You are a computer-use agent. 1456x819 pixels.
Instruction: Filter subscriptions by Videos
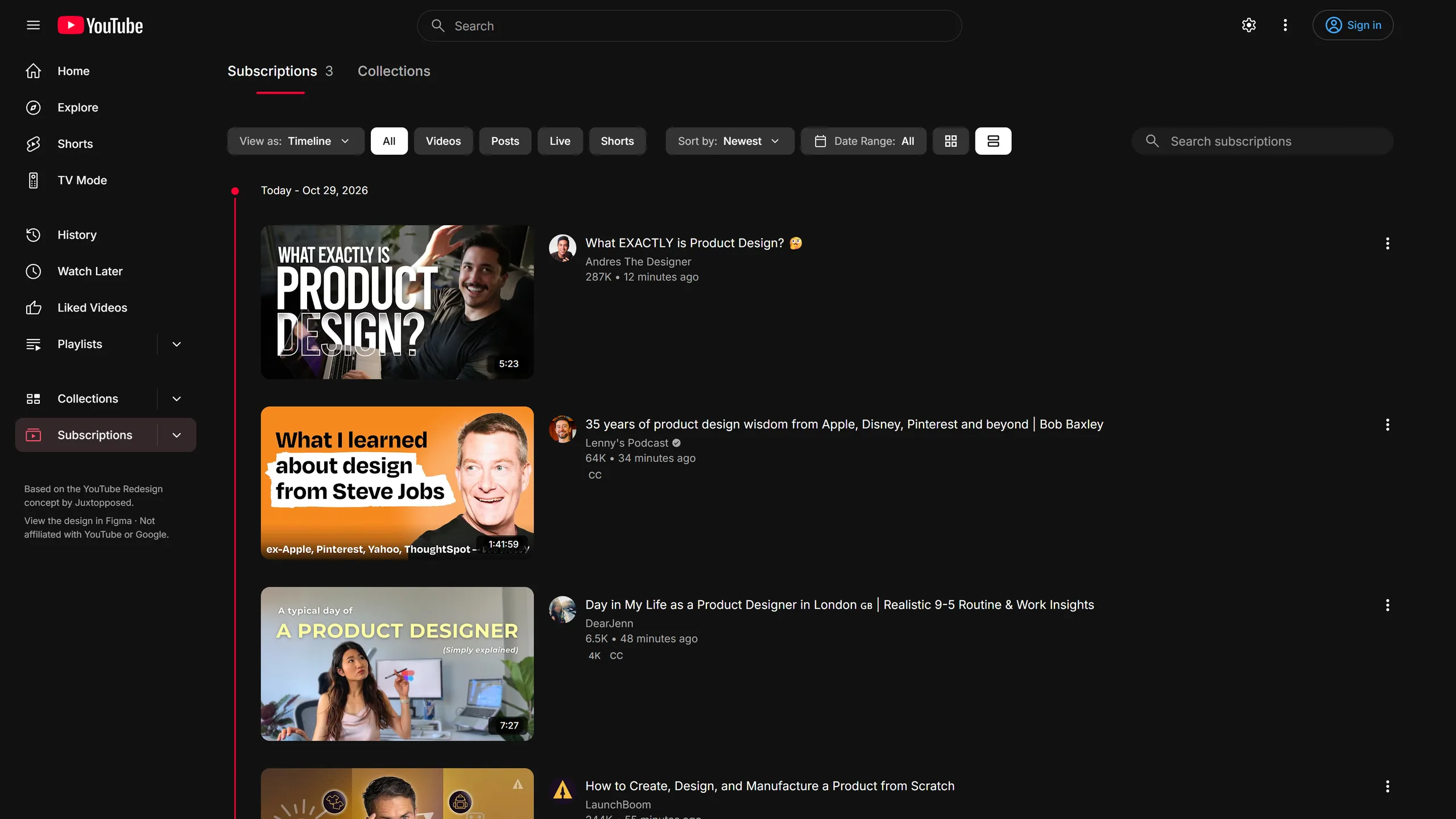click(x=443, y=141)
